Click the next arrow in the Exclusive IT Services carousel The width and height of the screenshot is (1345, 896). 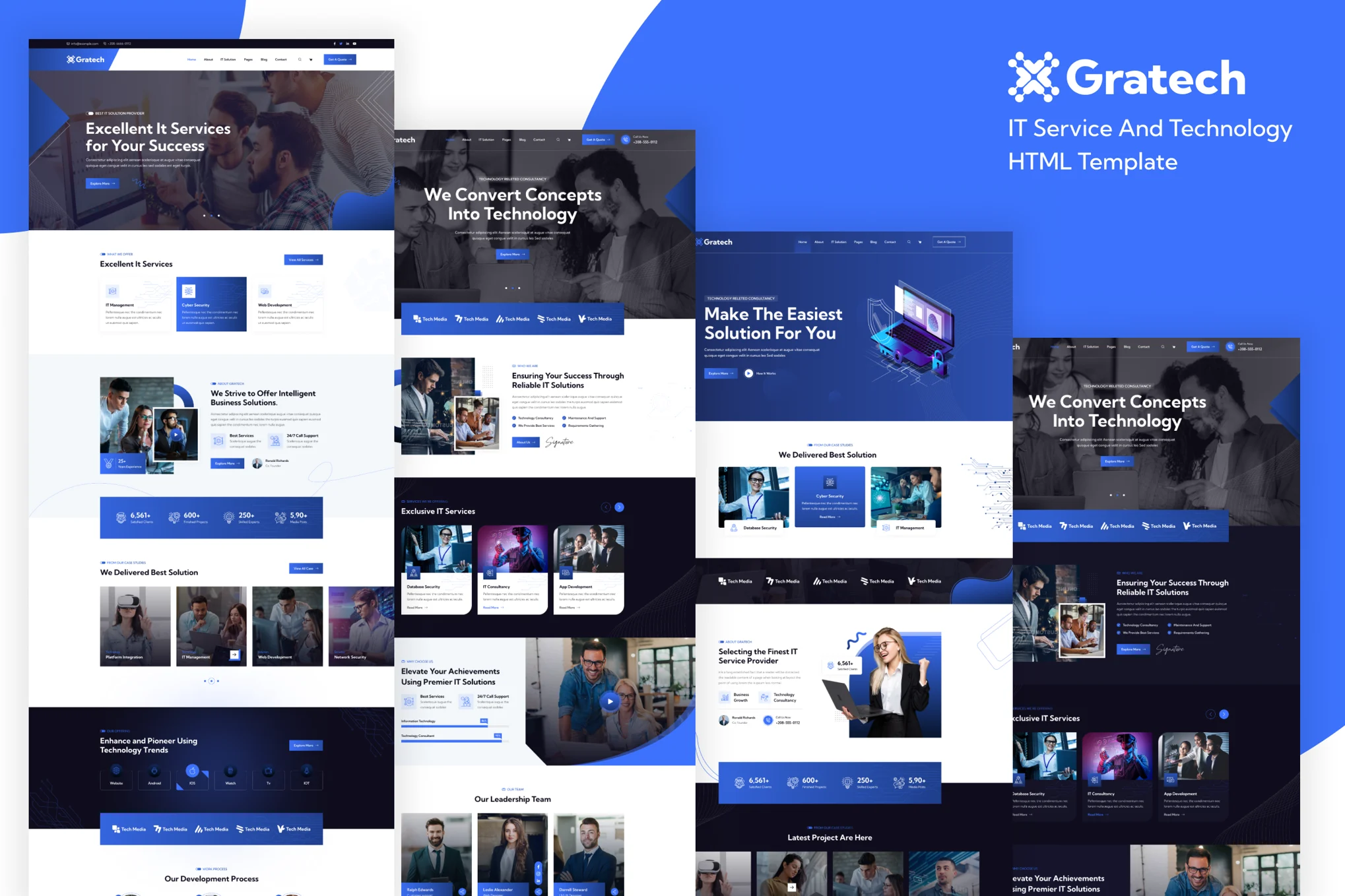pos(619,507)
